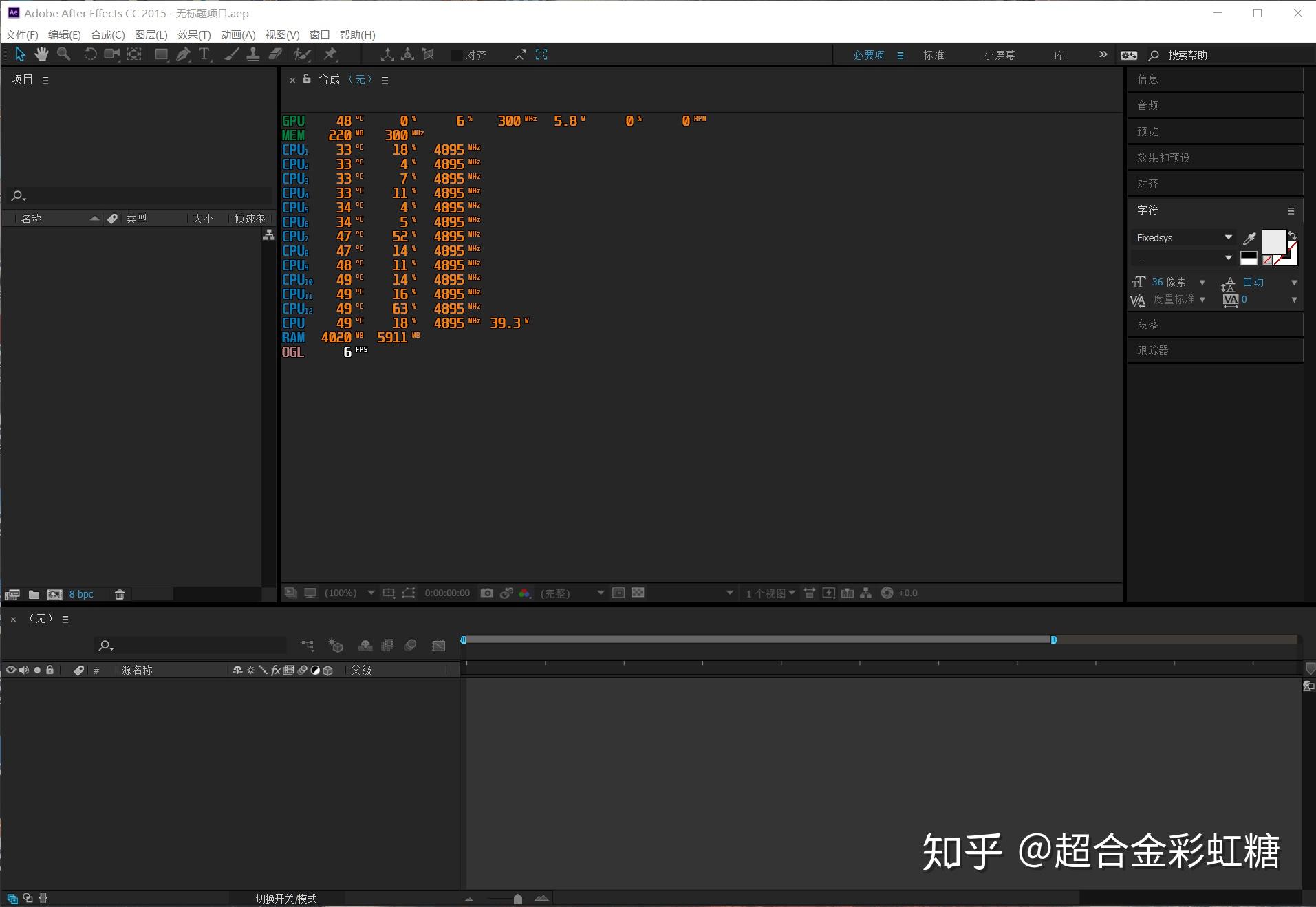The height and width of the screenshot is (907, 1316).
Task: Open project flowchart view icon
Action: point(269,235)
